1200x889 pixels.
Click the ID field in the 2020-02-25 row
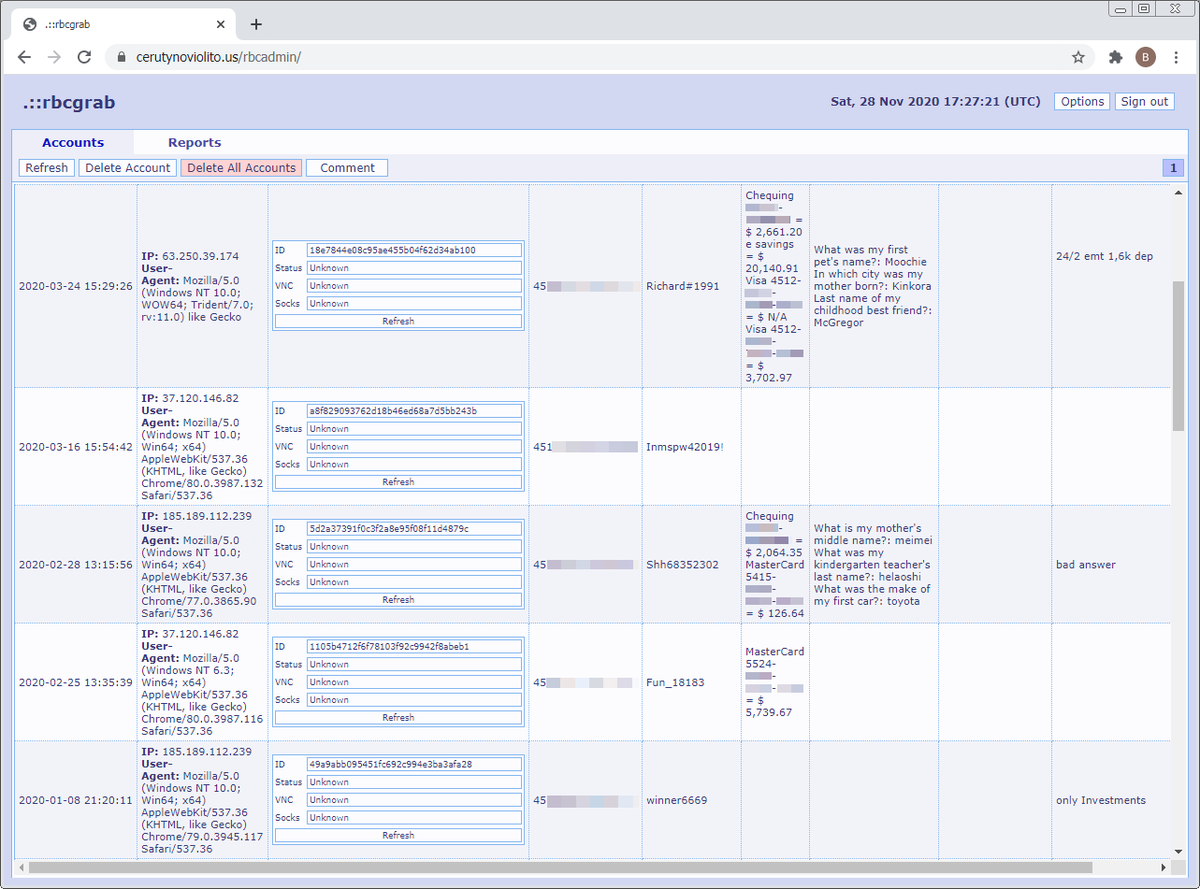pyautogui.click(x=414, y=646)
